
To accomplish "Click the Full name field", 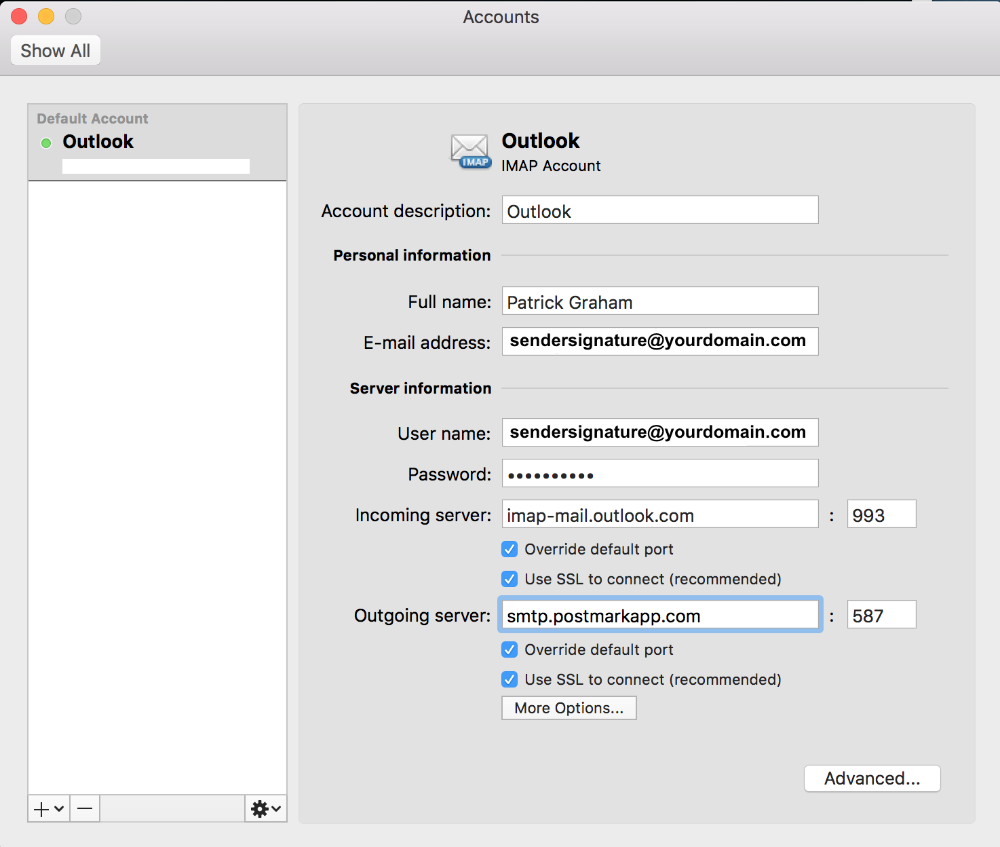I will 659,301.
